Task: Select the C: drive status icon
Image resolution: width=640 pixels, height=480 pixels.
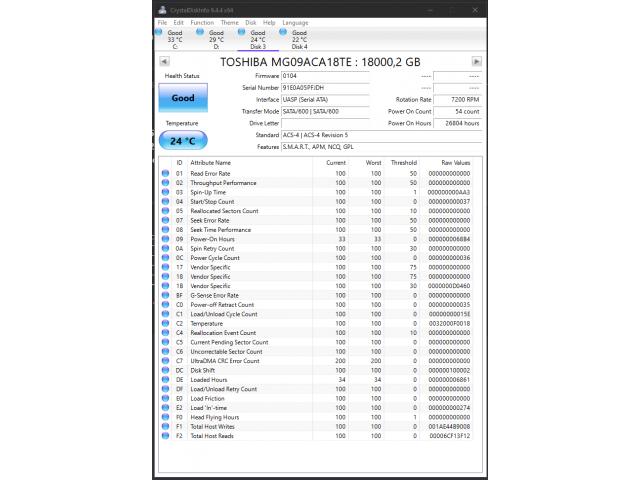Action: [159, 32]
